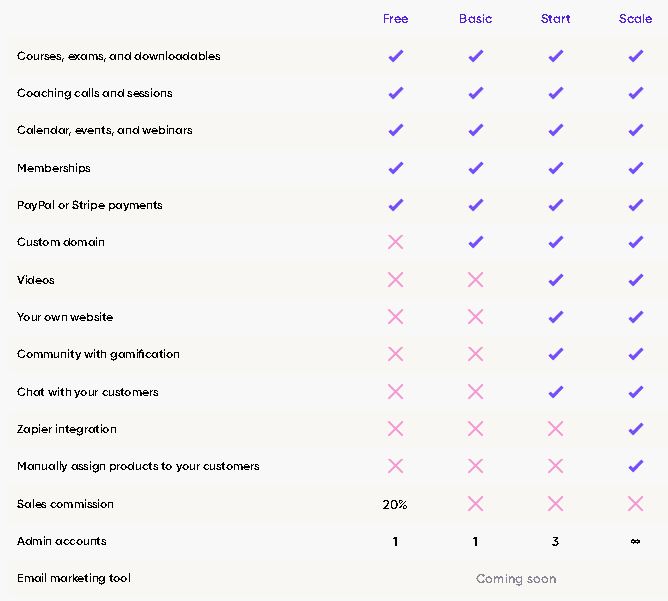
Task: Click the Free plan cross for Videos
Action: (395, 280)
